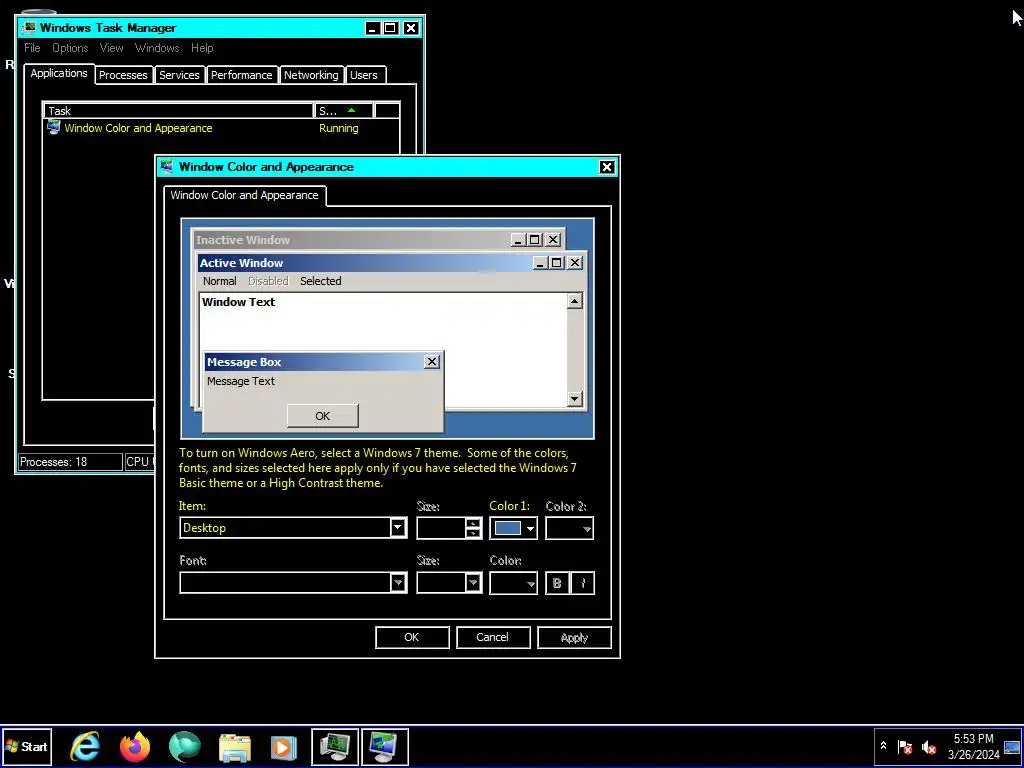Viewport: 1024px width, 768px height.
Task: Select the Window Color and Appearance dialog tab
Action: (244, 195)
